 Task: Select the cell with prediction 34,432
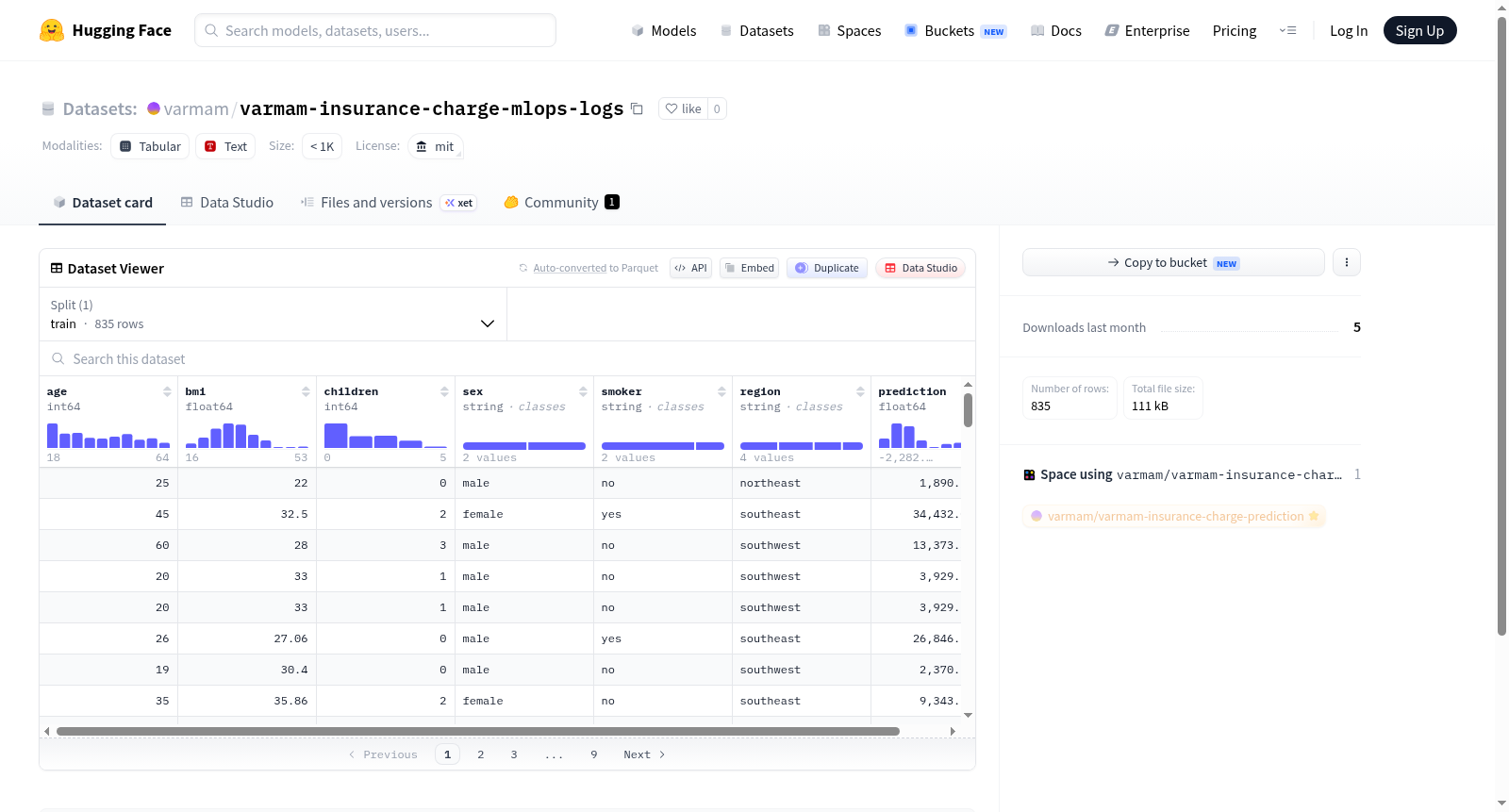[916, 514]
